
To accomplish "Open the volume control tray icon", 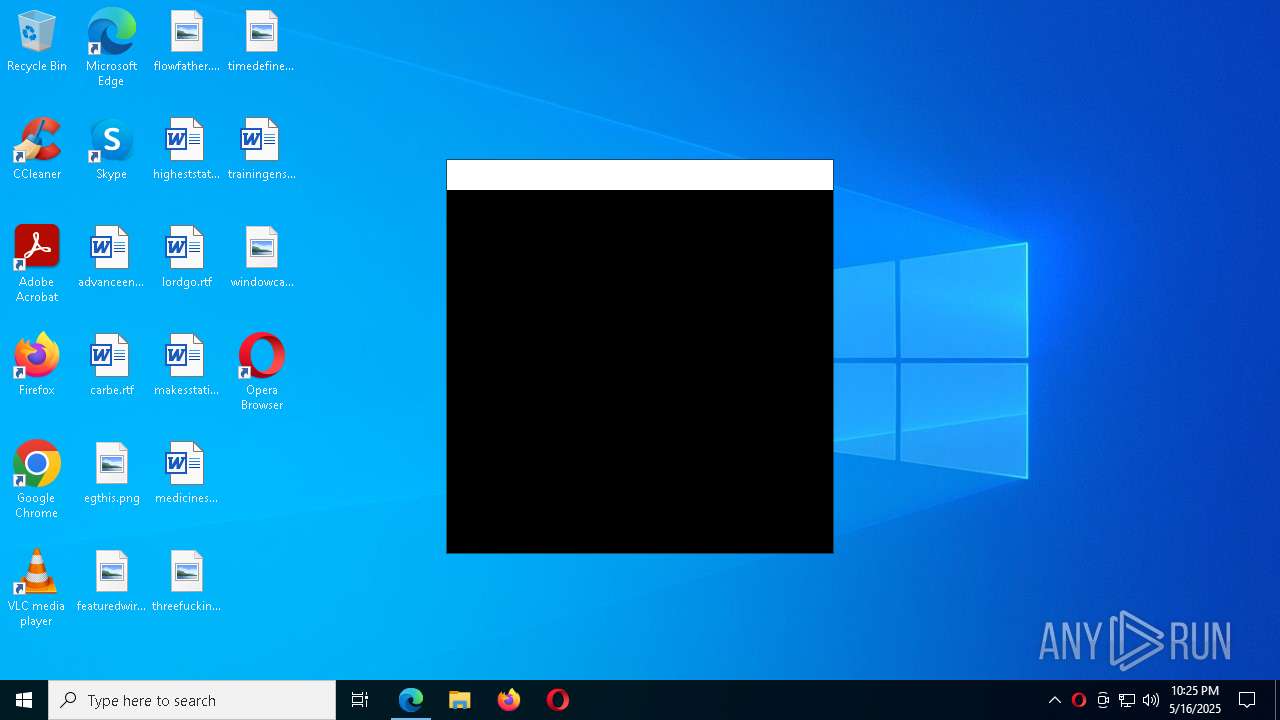I will pyautogui.click(x=1151, y=700).
